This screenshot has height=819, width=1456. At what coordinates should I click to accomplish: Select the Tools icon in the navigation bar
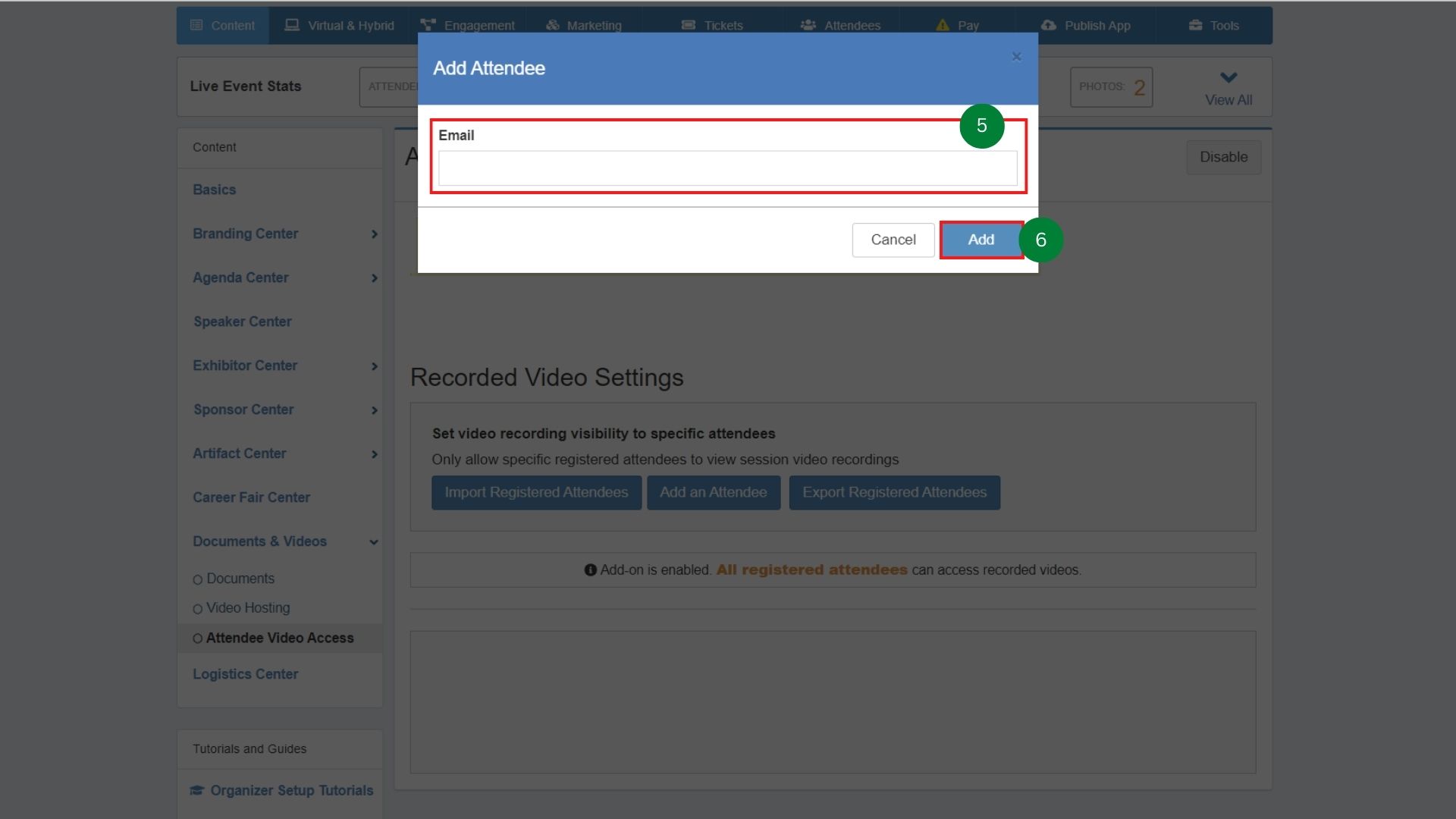coord(1194,25)
